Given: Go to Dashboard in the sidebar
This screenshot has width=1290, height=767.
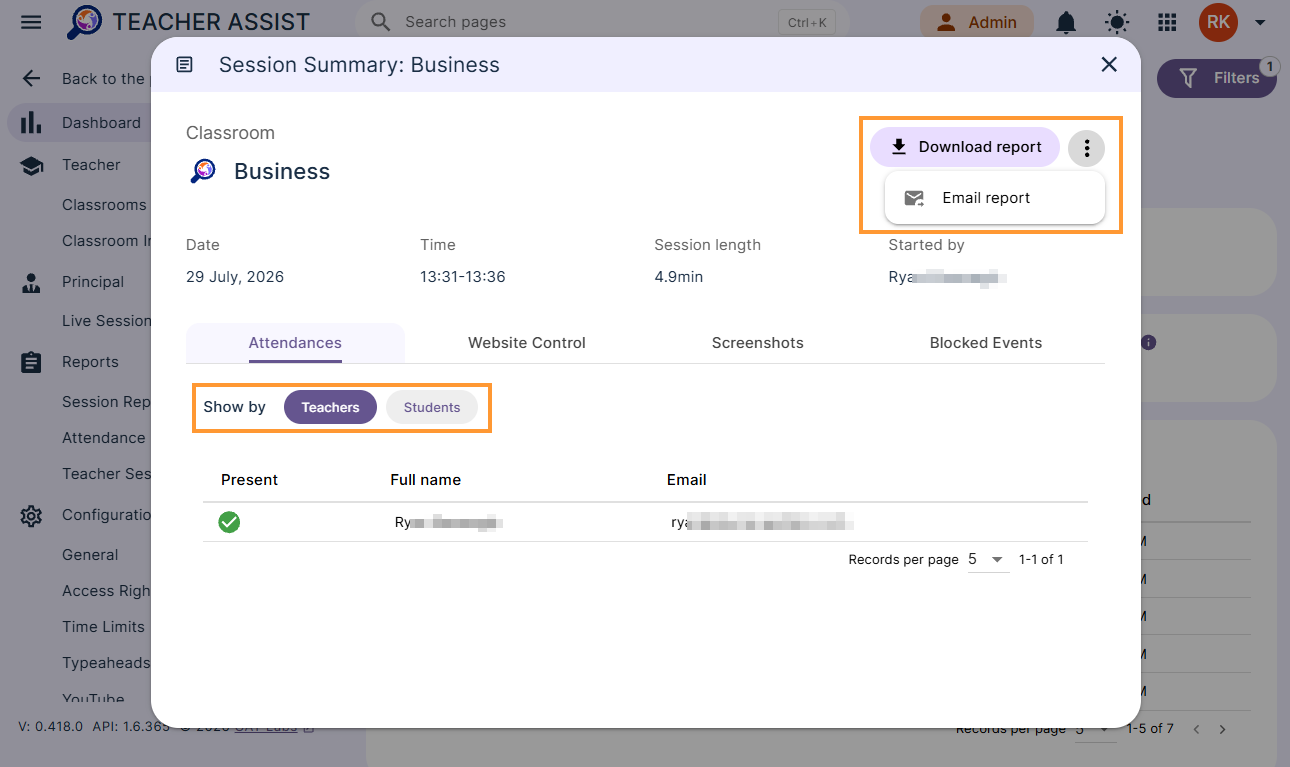Looking at the screenshot, I should 80,123.
